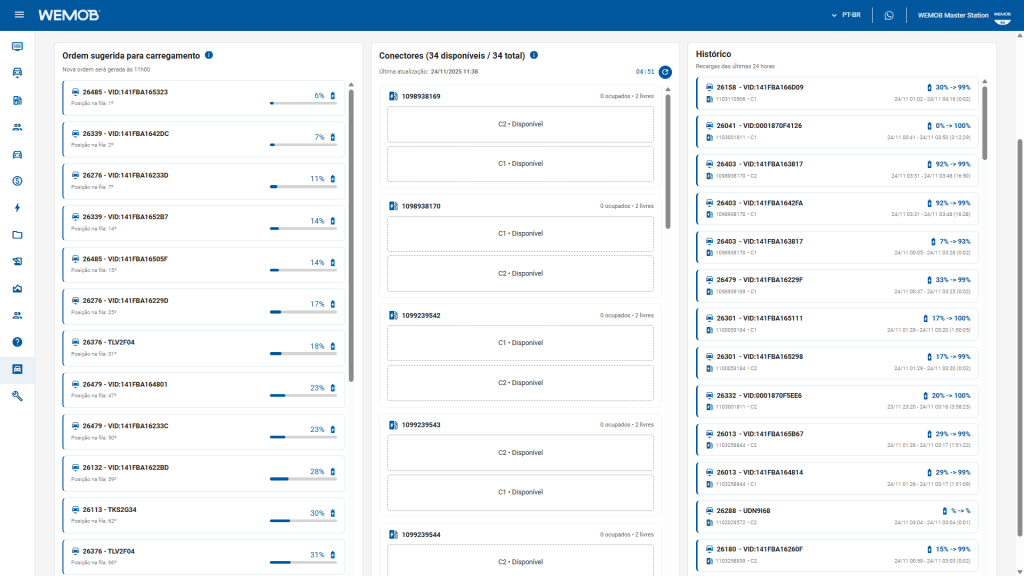Open the wrench tools sidebar item
The image size is (1024, 576).
click(17, 396)
